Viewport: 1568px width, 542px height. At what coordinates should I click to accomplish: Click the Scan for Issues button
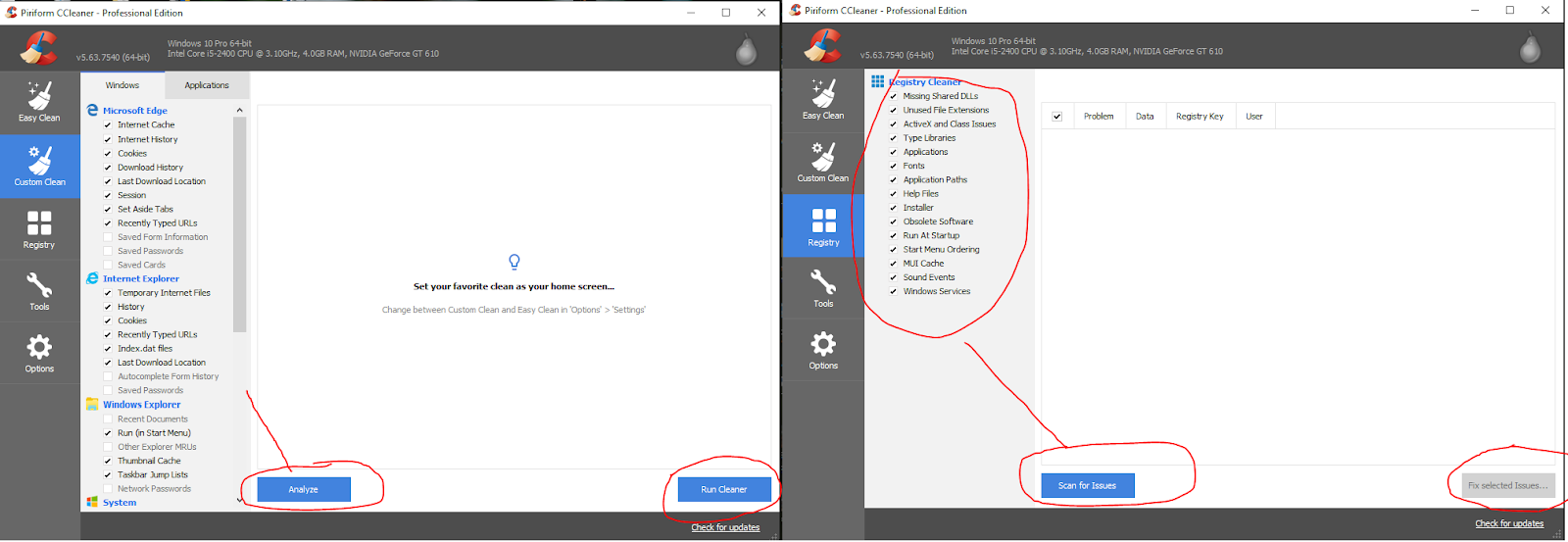pyautogui.click(x=1088, y=485)
